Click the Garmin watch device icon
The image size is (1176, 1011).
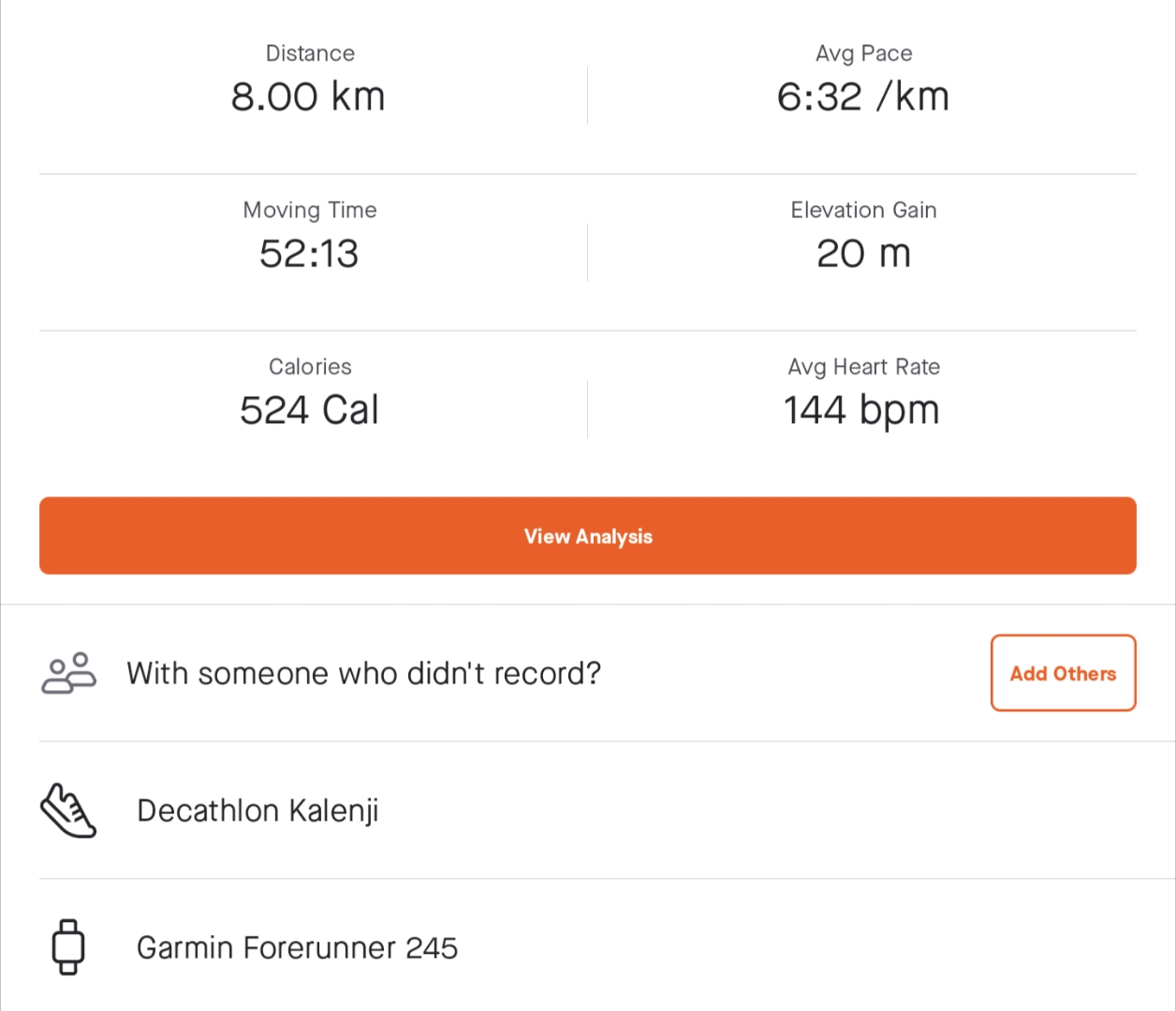coord(67,947)
